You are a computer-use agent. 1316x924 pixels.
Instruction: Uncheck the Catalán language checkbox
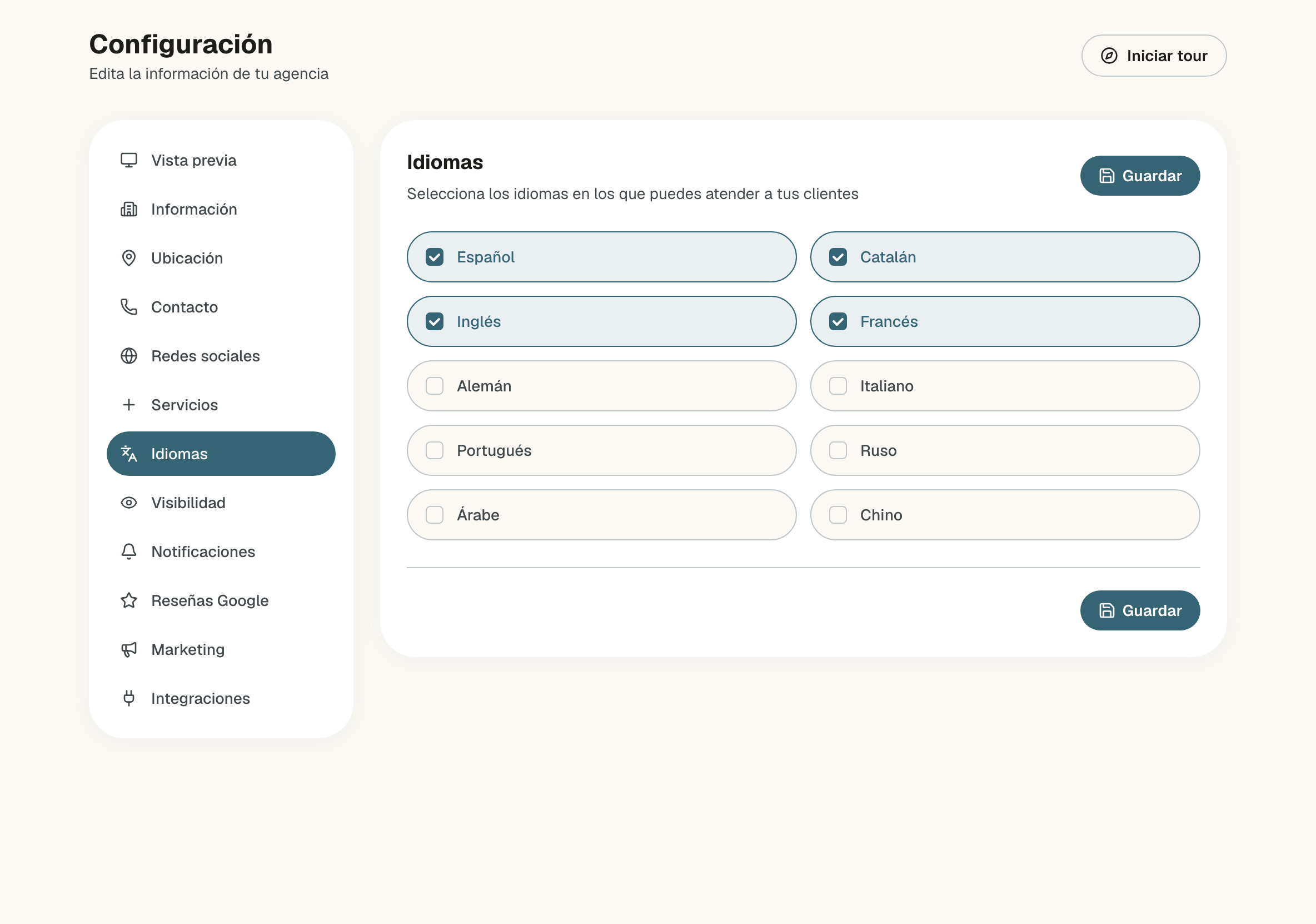pos(838,257)
